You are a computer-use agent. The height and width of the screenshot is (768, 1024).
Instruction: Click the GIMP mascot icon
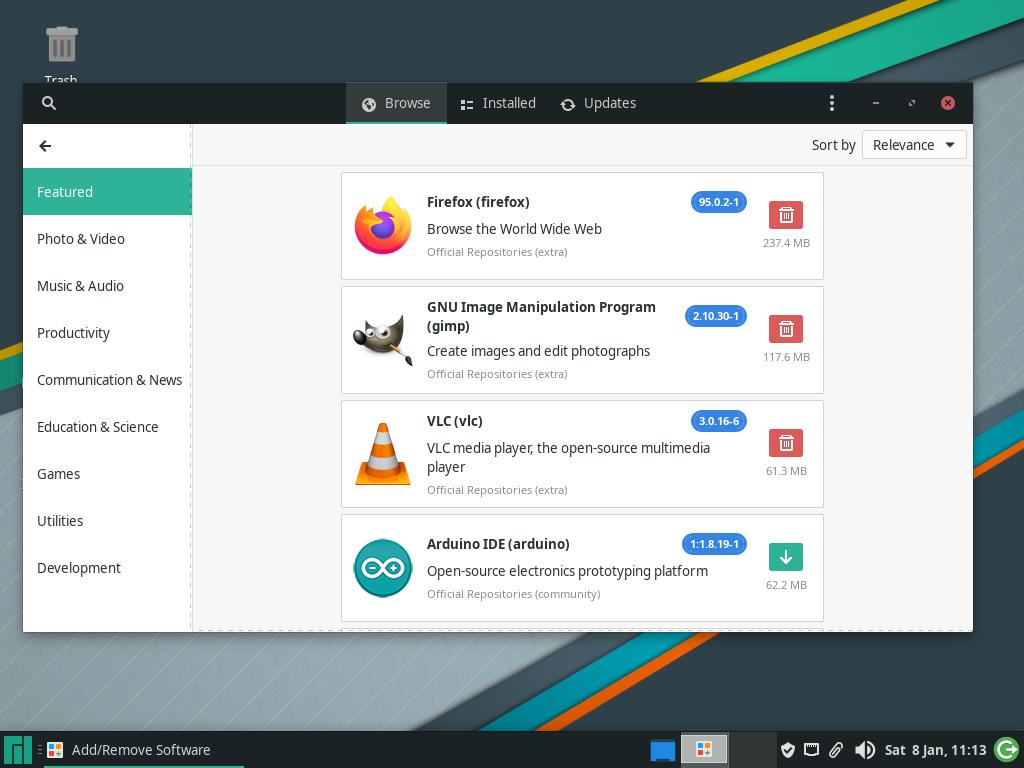pos(383,340)
